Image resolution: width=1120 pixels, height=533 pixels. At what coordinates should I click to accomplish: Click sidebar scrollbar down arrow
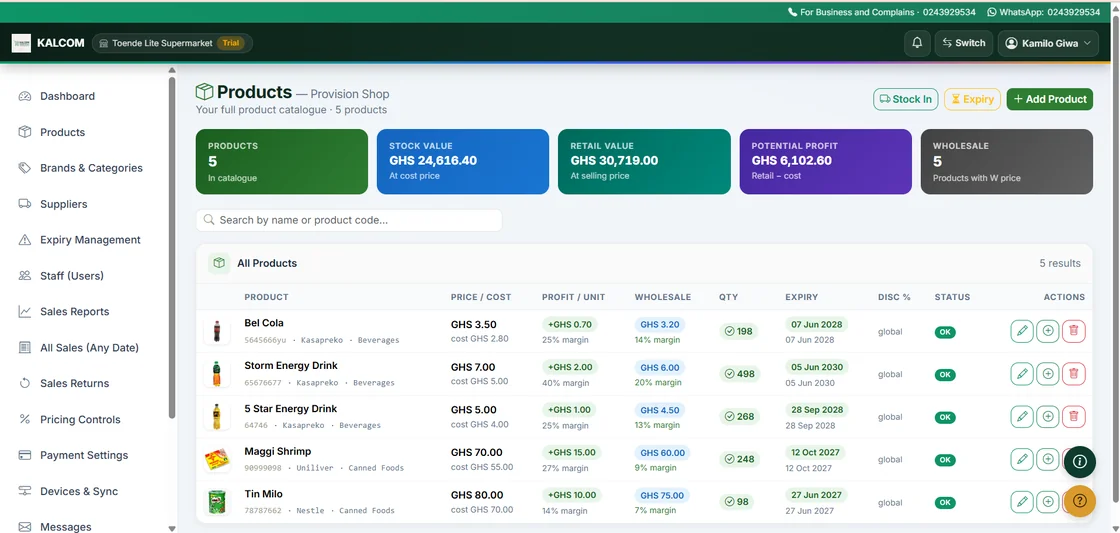[171, 529]
